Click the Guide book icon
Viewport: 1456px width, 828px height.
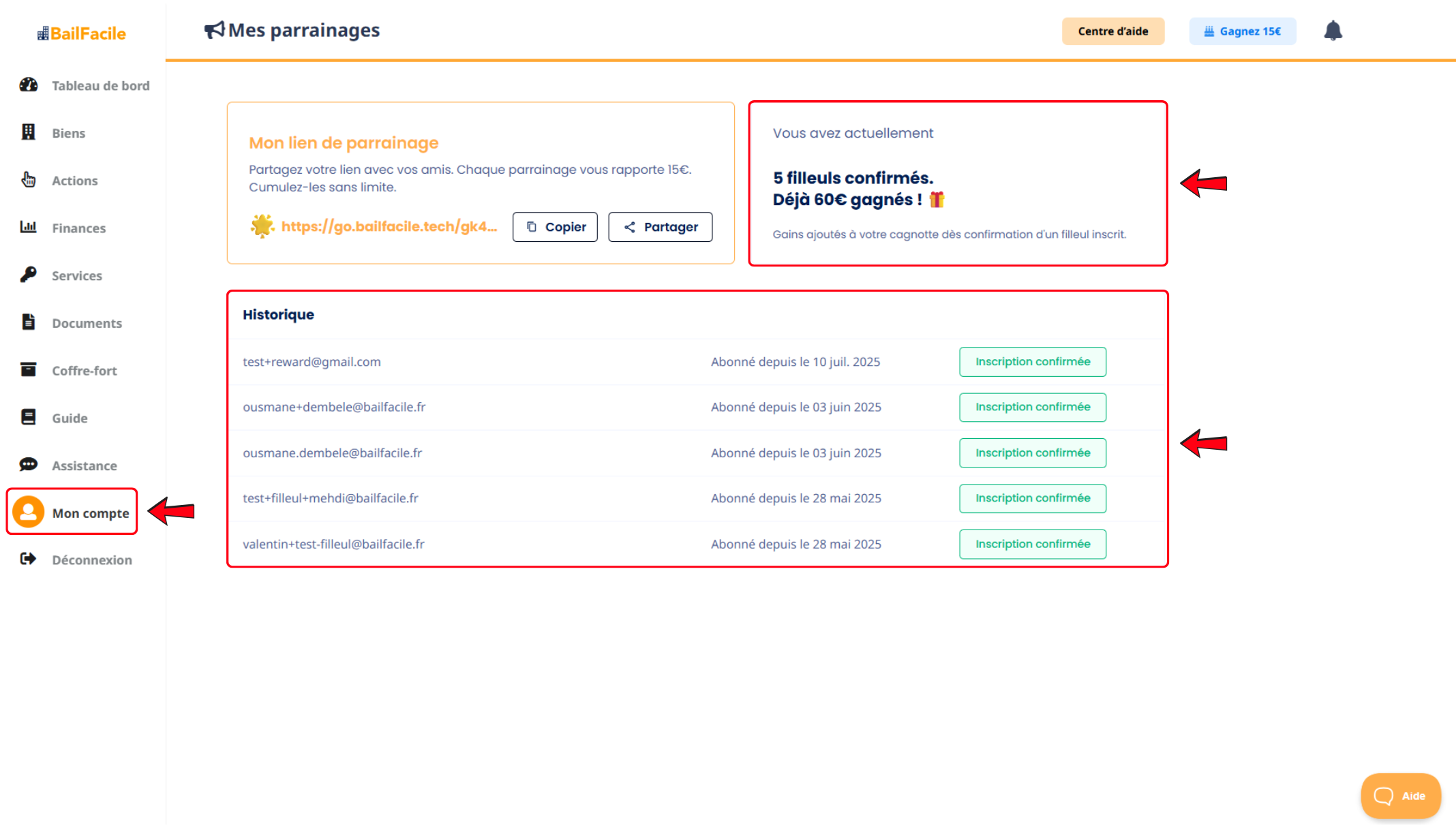28,417
